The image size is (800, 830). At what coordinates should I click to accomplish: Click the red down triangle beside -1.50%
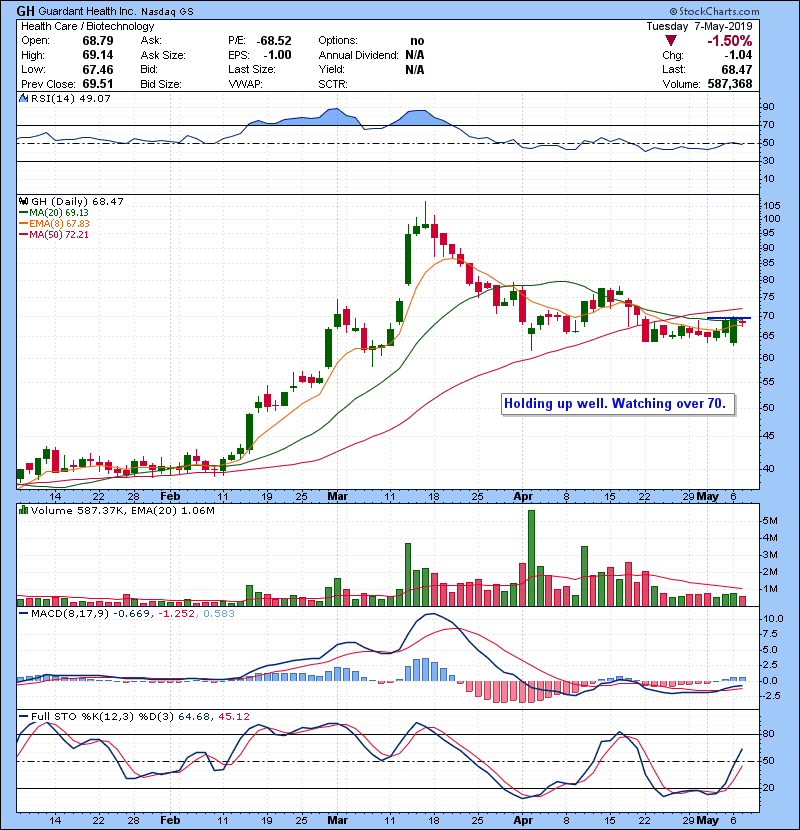671,41
